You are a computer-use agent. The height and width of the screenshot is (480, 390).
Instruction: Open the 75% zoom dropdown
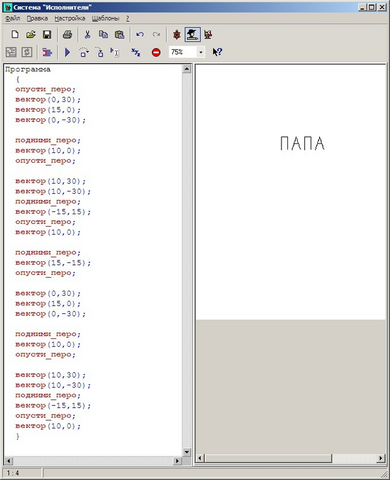click(x=201, y=52)
